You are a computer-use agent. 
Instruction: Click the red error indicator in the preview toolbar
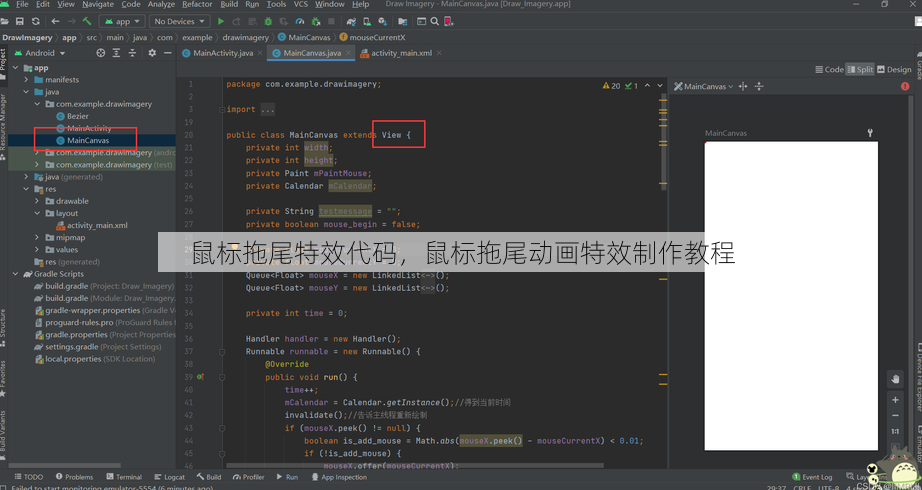click(905, 86)
